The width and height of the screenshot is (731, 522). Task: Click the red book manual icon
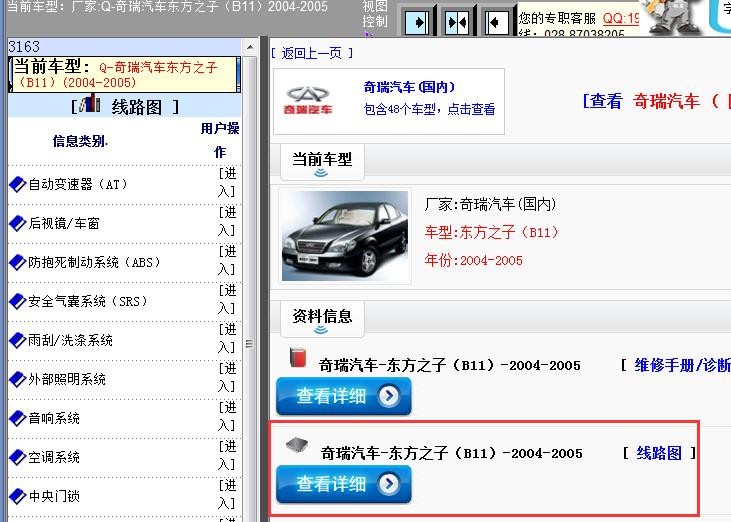point(298,357)
